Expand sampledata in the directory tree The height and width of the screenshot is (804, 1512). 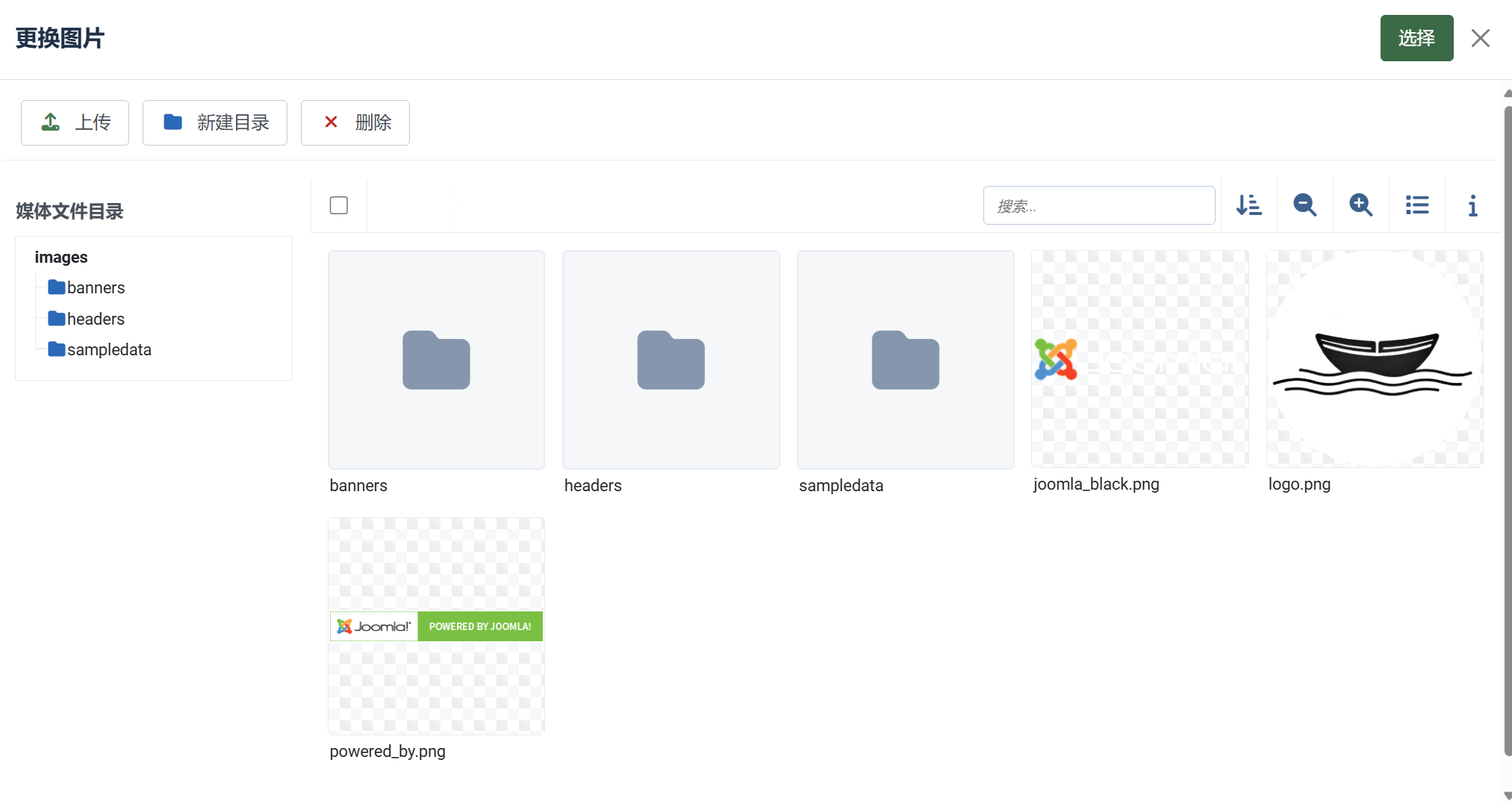[x=109, y=349]
